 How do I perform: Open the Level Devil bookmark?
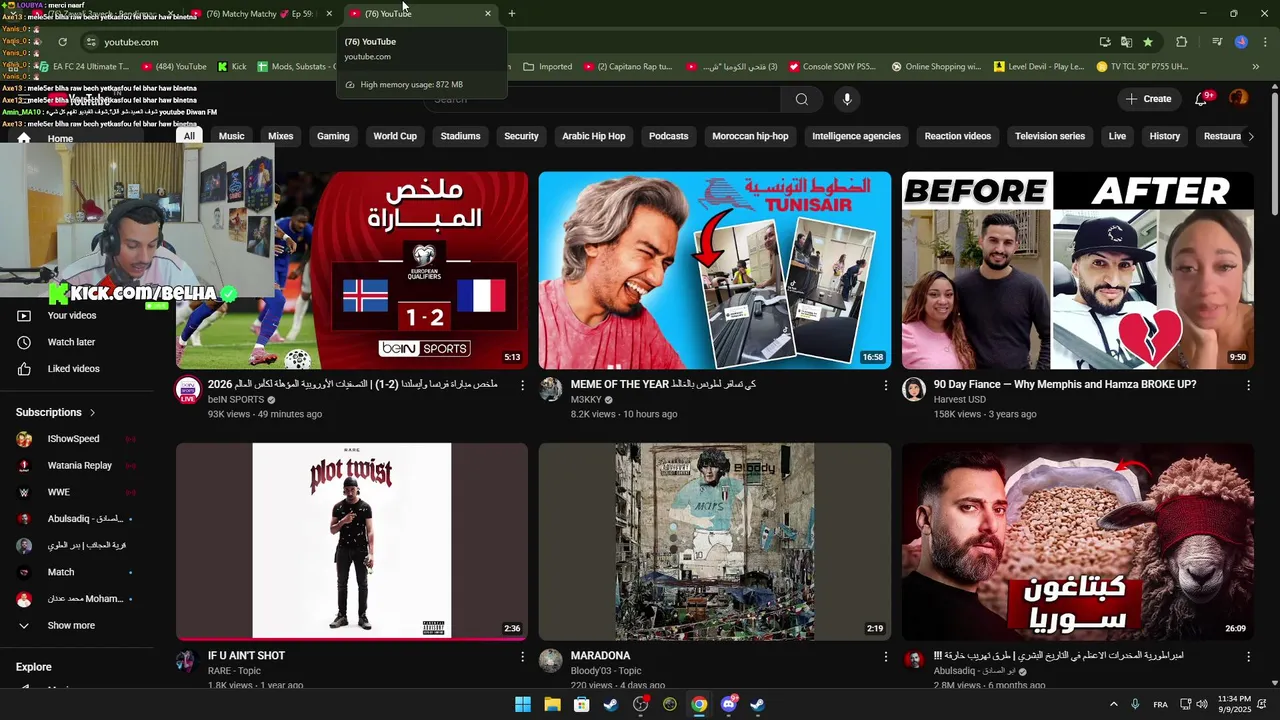(x=1039, y=67)
